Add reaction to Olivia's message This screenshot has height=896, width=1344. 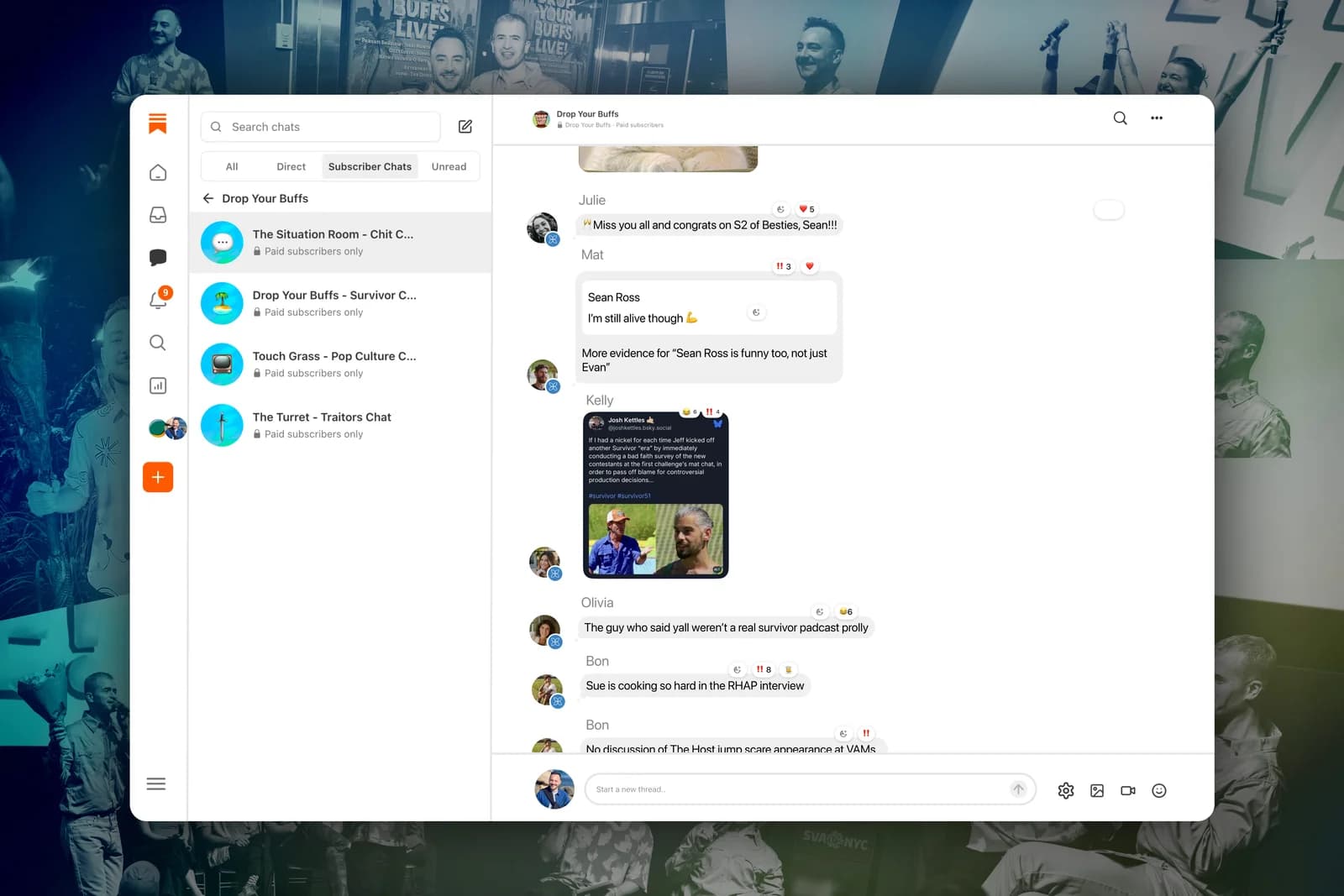820,611
